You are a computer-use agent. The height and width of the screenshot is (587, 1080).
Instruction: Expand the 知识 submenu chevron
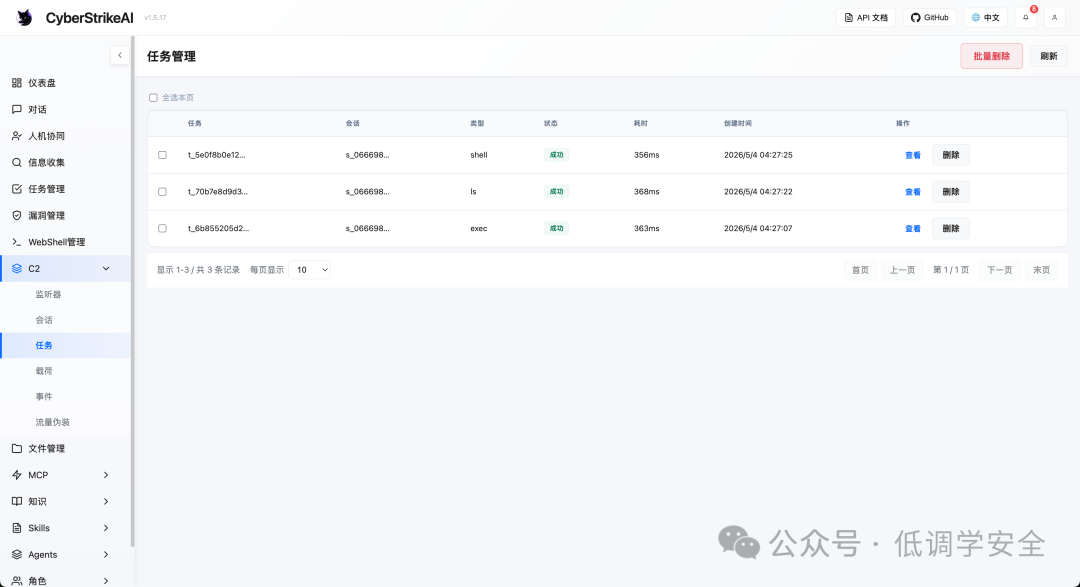(x=106, y=502)
